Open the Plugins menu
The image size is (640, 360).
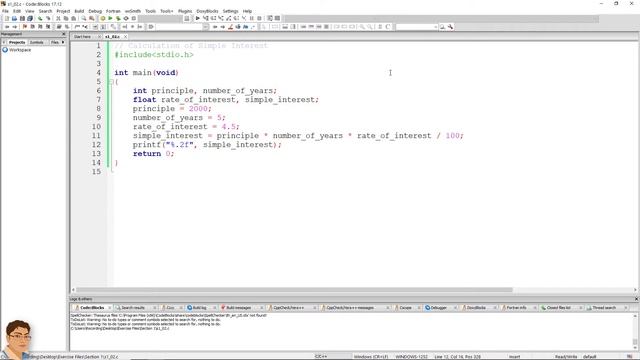[x=185, y=11]
